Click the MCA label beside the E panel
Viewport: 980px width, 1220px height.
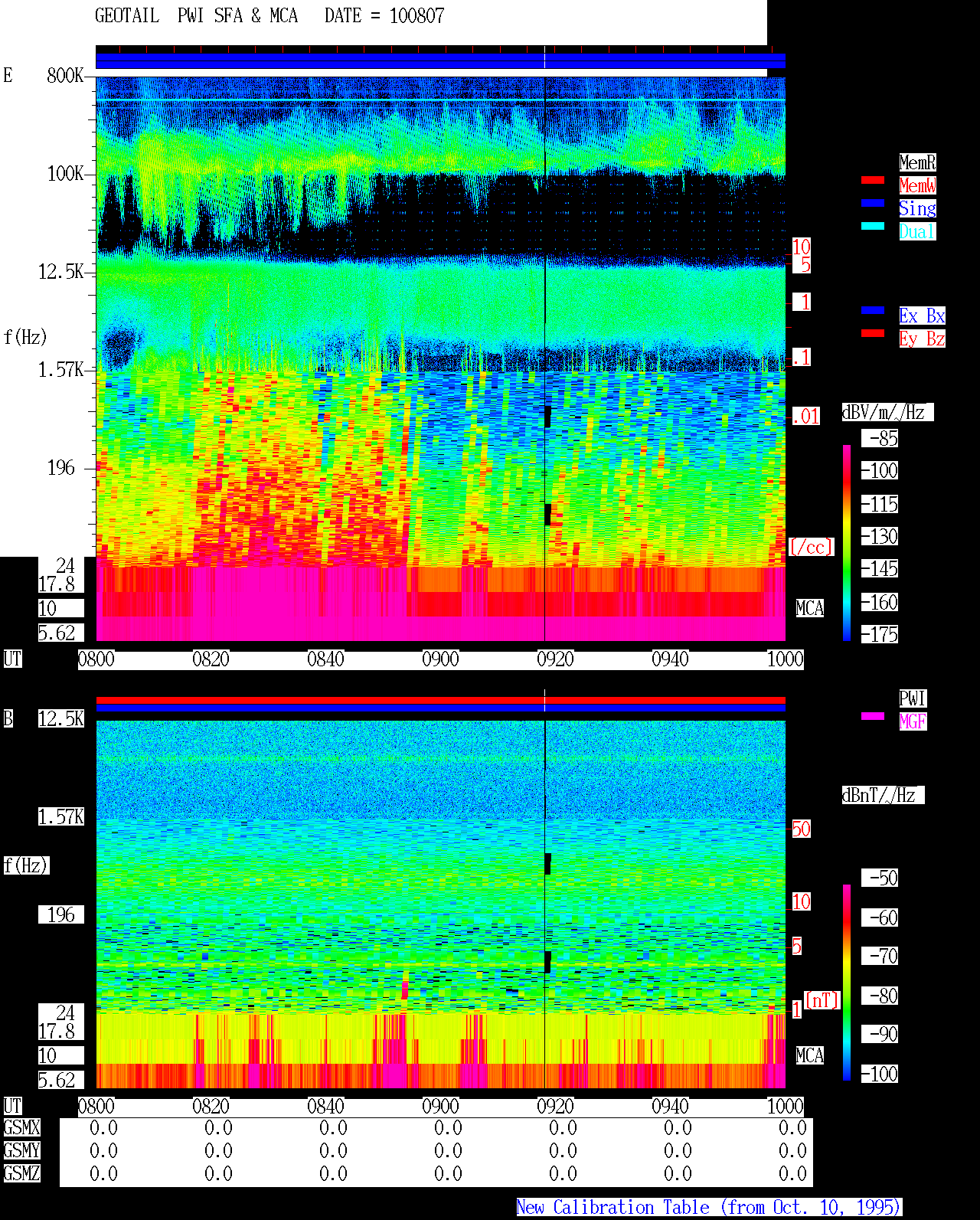(810, 609)
